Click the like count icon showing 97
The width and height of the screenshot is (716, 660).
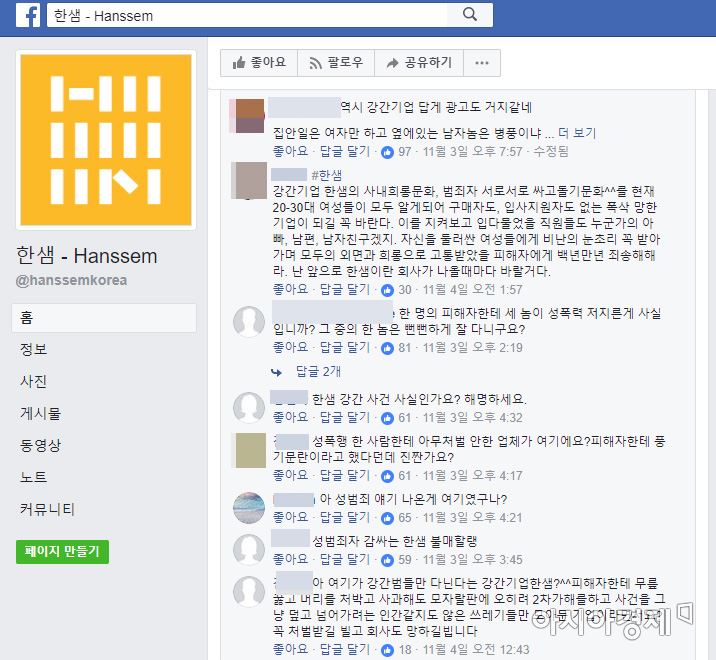pyautogui.click(x=387, y=152)
